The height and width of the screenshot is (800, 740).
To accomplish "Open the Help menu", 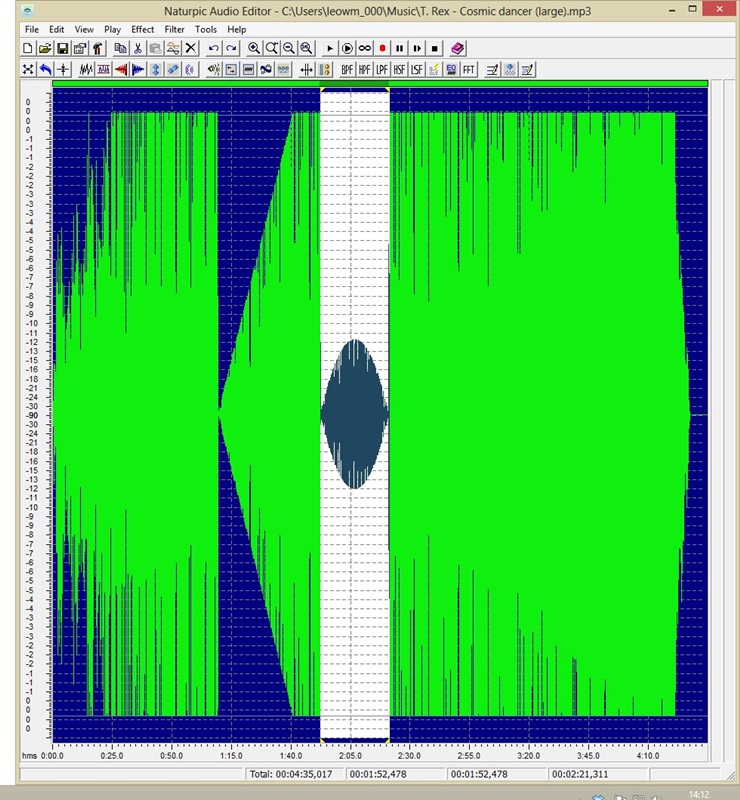I will click(x=236, y=30).
